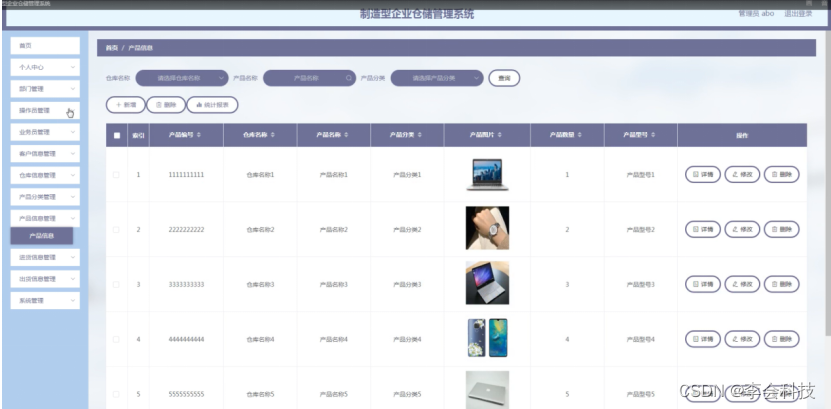Expand the 操作员管理 sidebar menu
The width and height of the screenshot is (831, 409).
pyautogui.click(x=45, y=111)
